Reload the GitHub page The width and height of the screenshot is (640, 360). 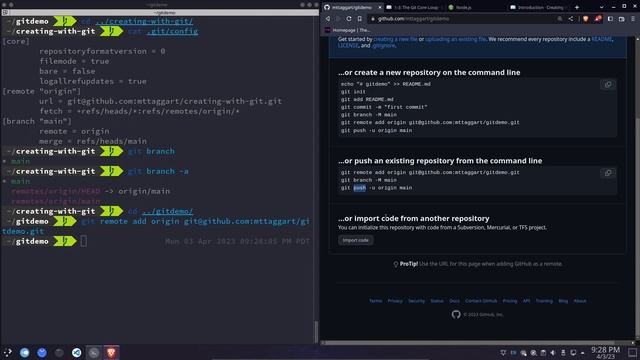tap(349, 19)
